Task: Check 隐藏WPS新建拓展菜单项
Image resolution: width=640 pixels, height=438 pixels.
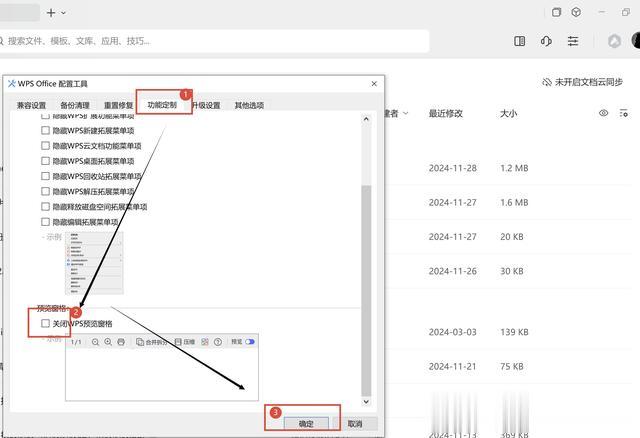Action: pyautogui.click(x=45, y=131)
